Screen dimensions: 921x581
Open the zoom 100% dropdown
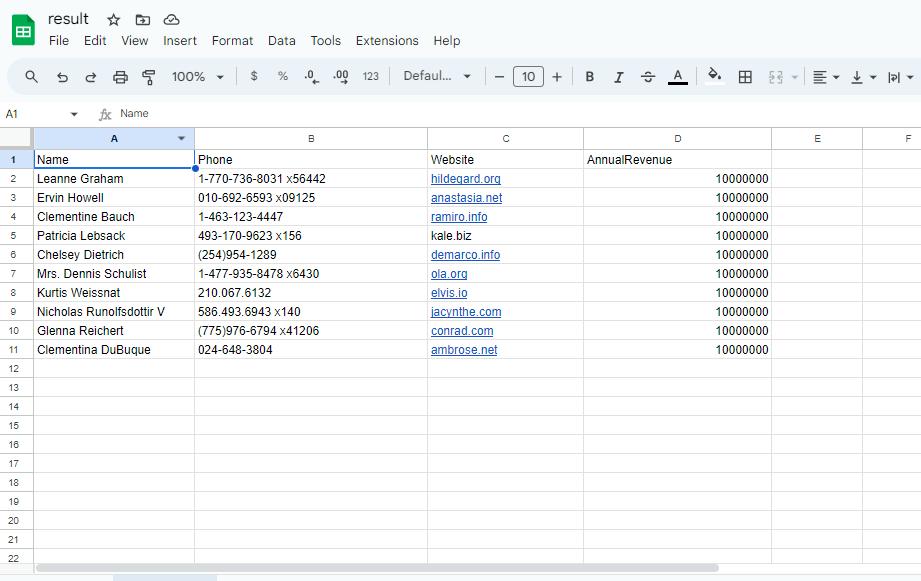(x=197, y=77)
